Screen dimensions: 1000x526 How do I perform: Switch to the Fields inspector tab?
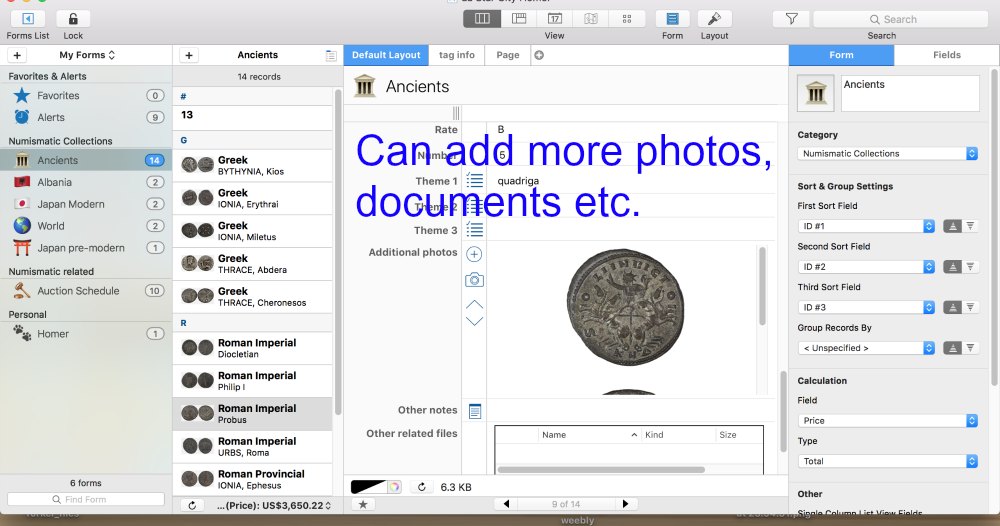click(x=946, y=55)
